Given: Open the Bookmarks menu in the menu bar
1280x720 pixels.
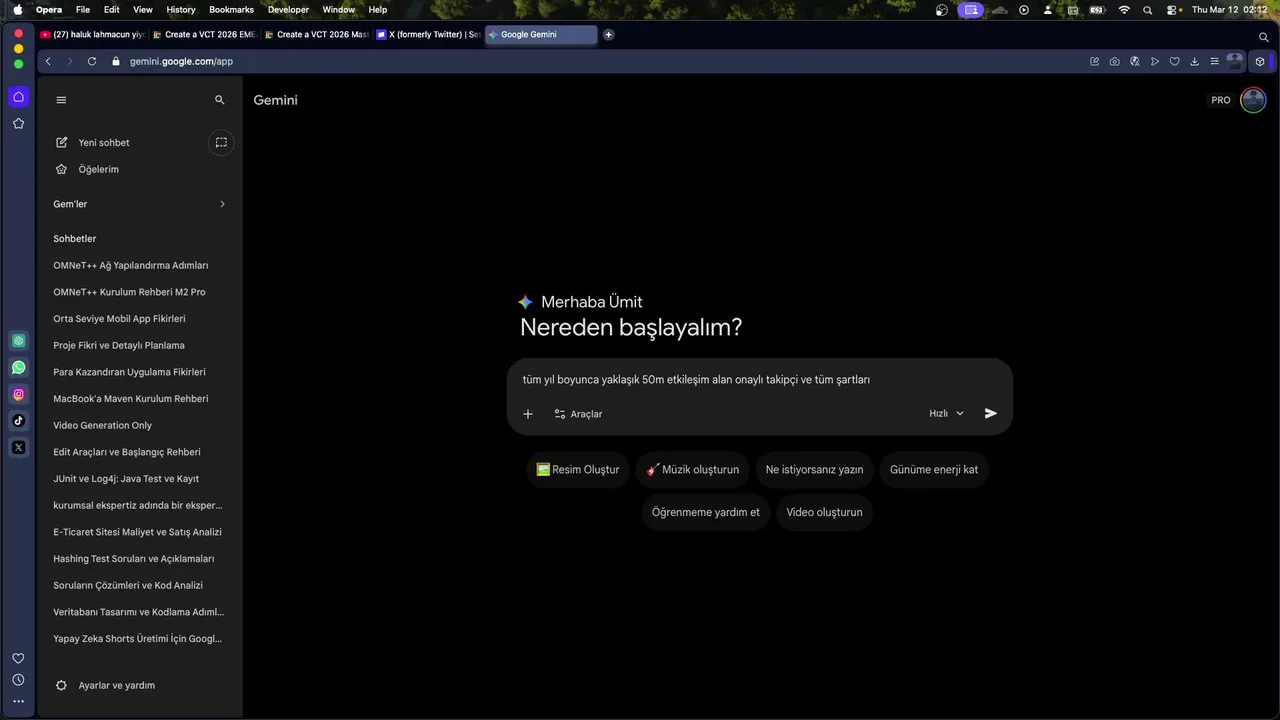Looking at the screenshot, I should (x=231, y=9).
